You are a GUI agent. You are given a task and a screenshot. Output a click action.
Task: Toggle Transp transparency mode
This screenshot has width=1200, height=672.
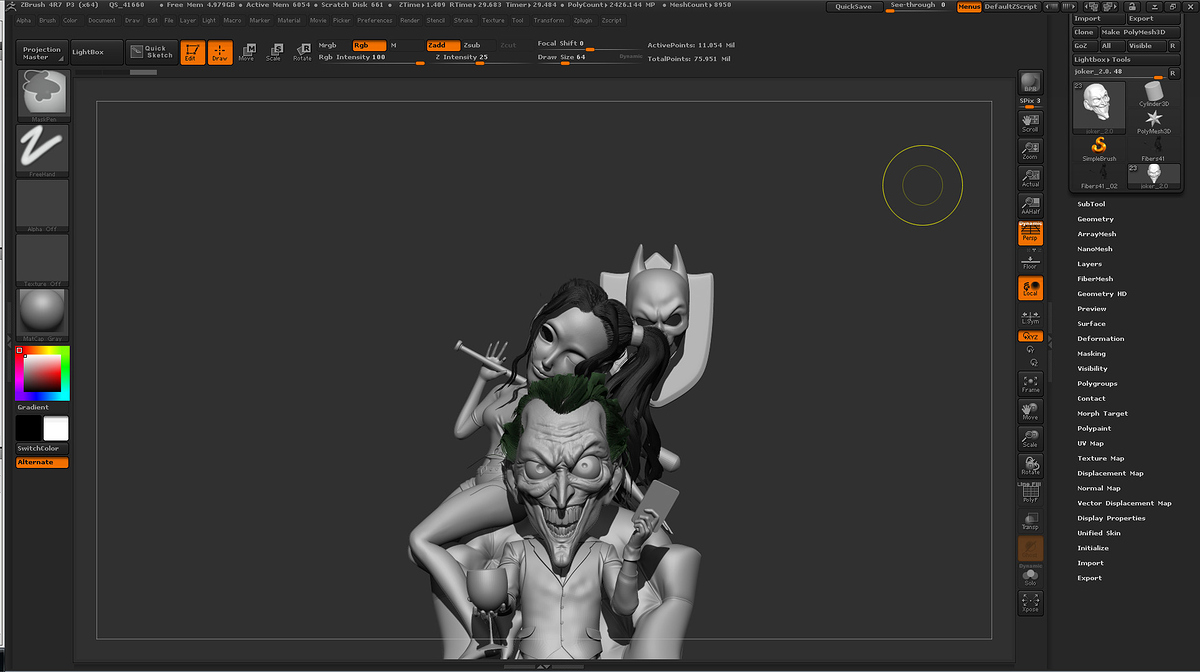pos(1030,520)
